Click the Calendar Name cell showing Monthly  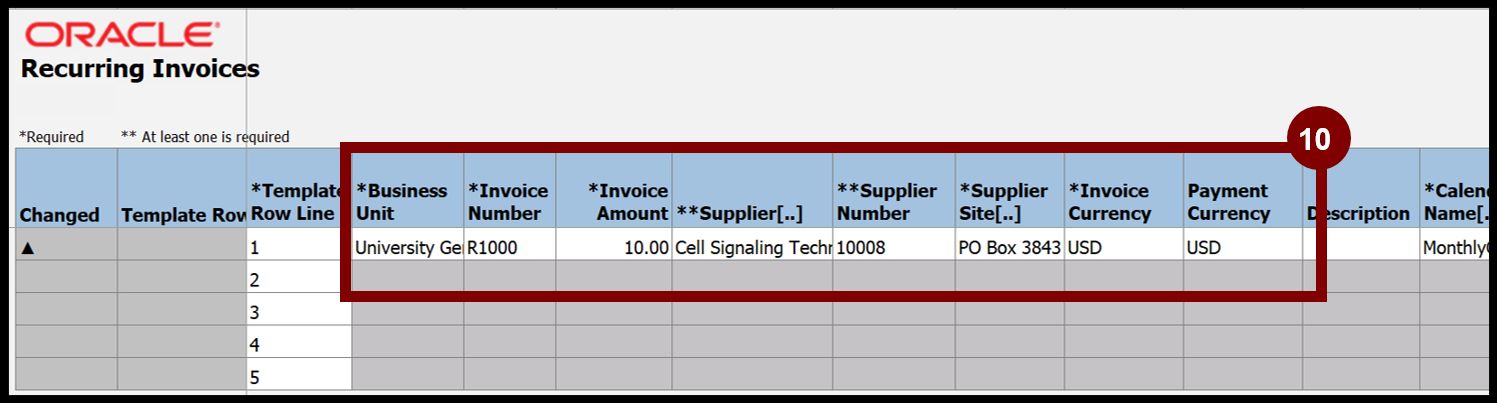[x=1455, y=245]
